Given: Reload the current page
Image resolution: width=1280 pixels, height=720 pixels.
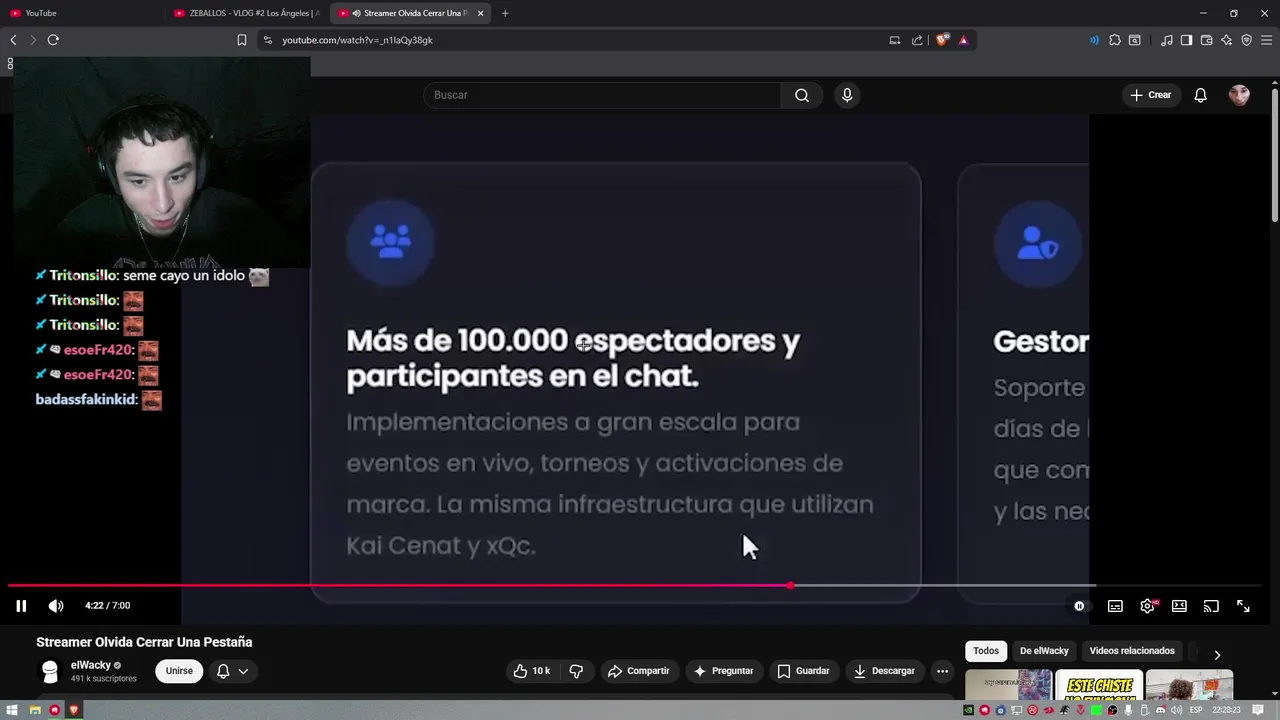Looking at the screenshot, I should 53,40.
